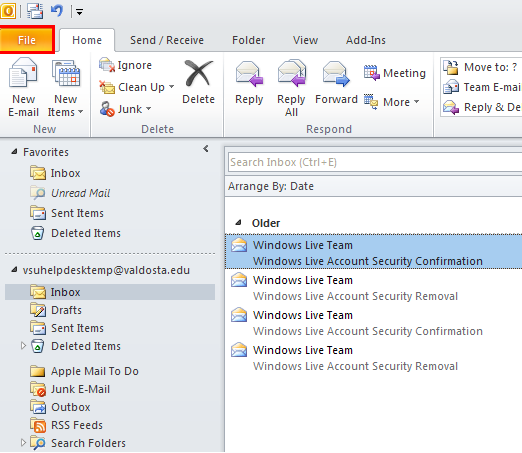The width and height of the screenshot is (522, 453).
Task: Collapse the Favorites section
Action: coord(14,152)
